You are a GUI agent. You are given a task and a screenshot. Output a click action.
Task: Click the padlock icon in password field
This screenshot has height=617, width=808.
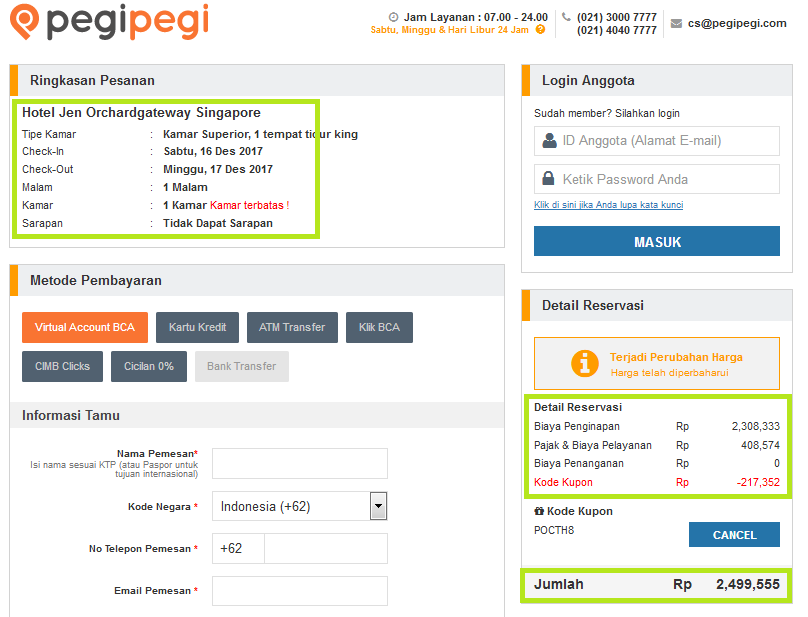548,178
